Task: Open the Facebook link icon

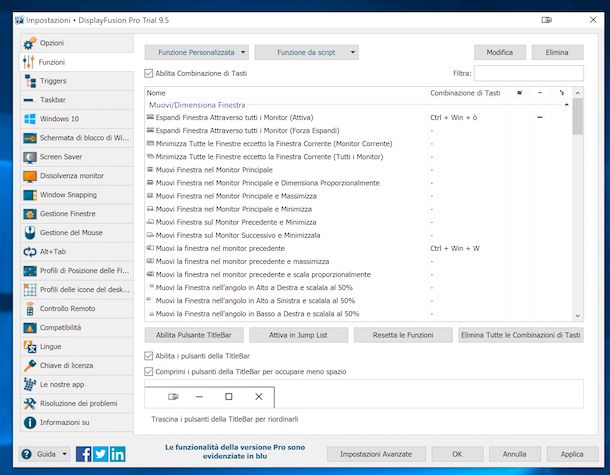Action: [83, 454]
